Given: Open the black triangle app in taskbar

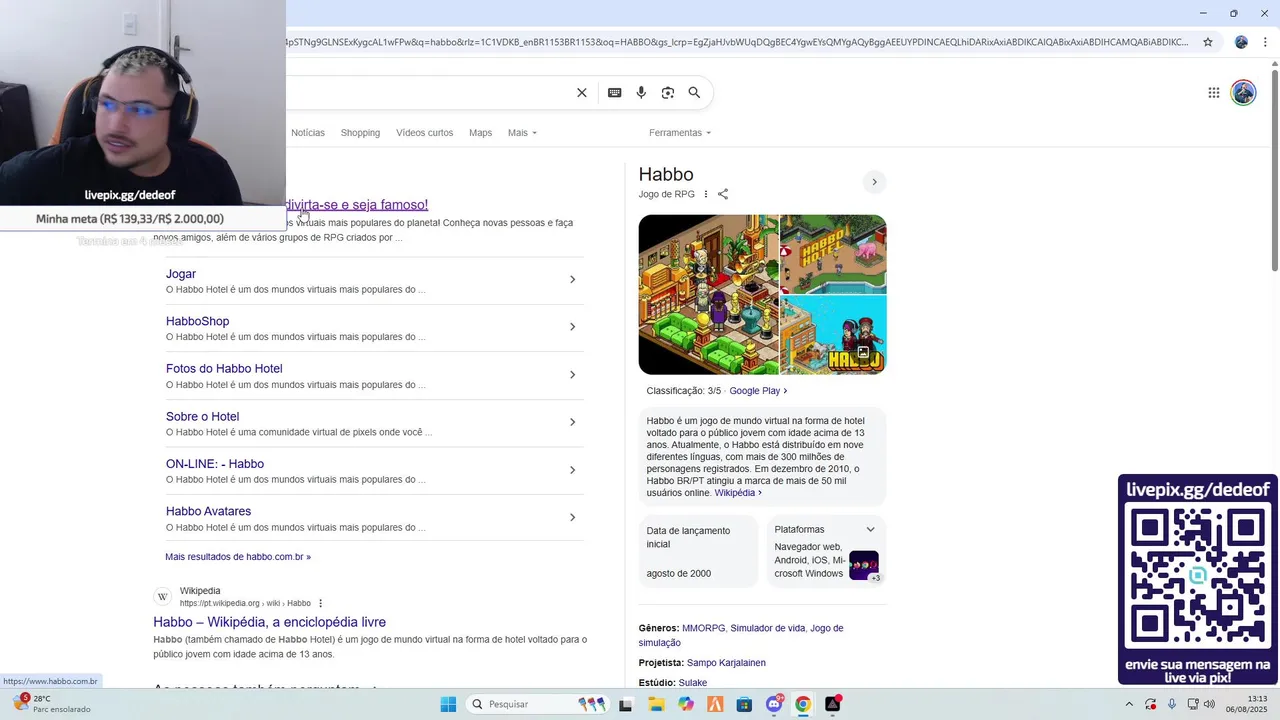Looking at the screenshot, I should click(833, 704).
